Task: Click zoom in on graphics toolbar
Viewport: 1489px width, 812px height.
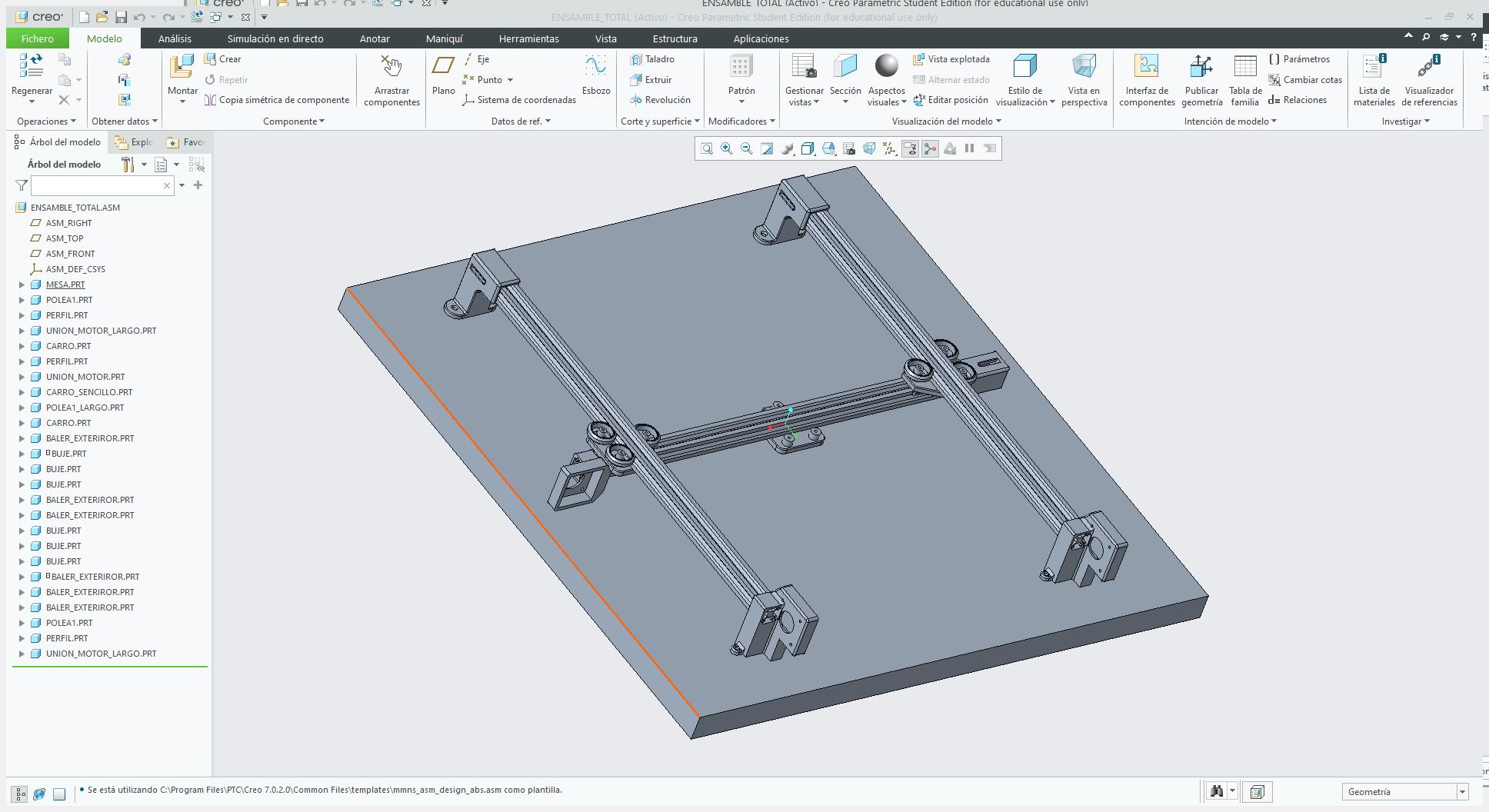Action: (727, 149)
